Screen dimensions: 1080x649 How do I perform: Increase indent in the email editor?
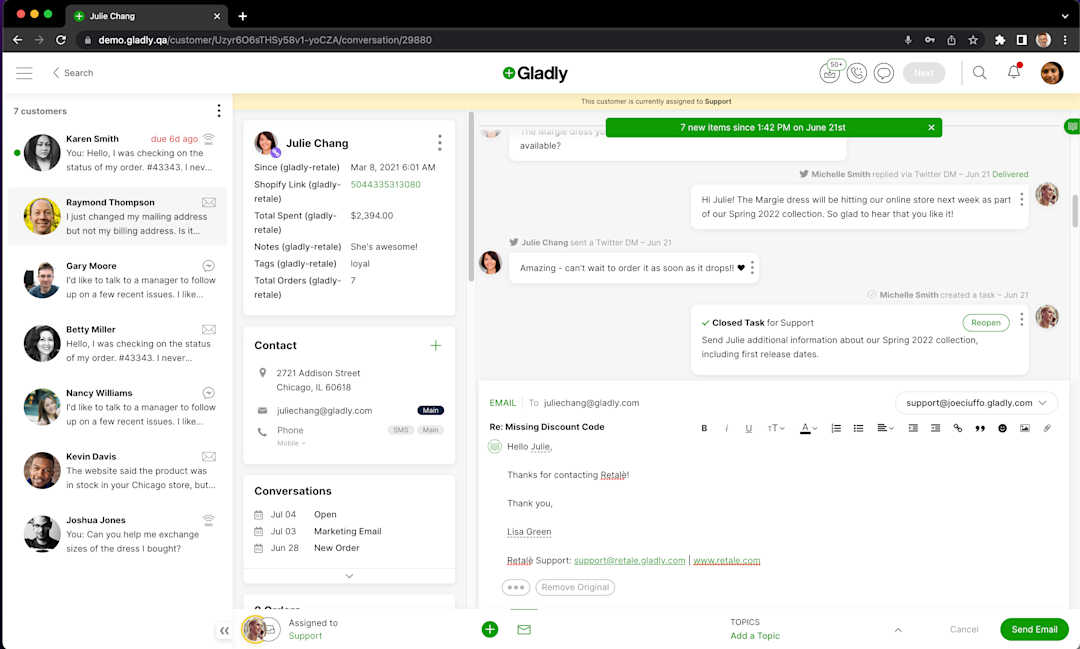(x=935, y=429)
